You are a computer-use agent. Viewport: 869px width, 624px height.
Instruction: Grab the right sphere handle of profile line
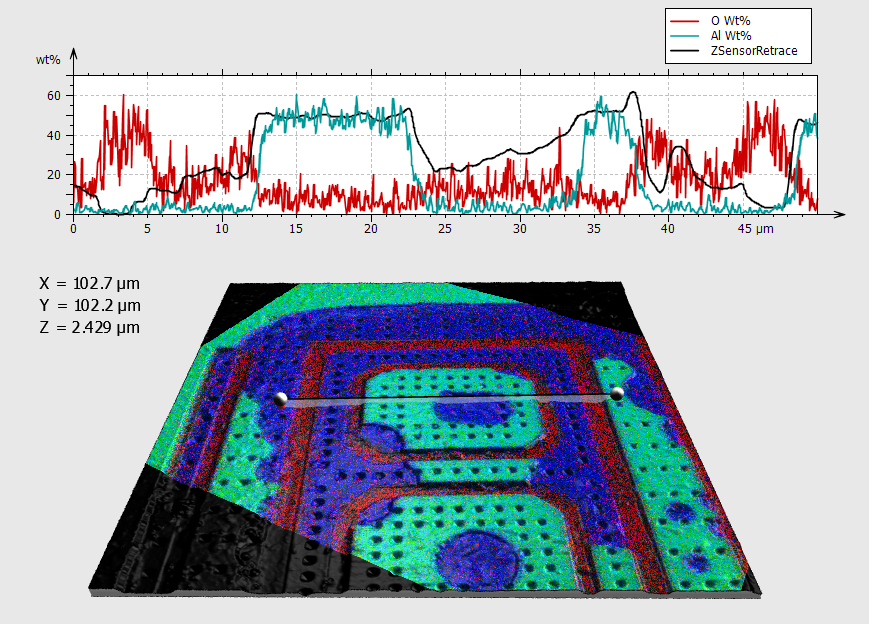(617, 393)
